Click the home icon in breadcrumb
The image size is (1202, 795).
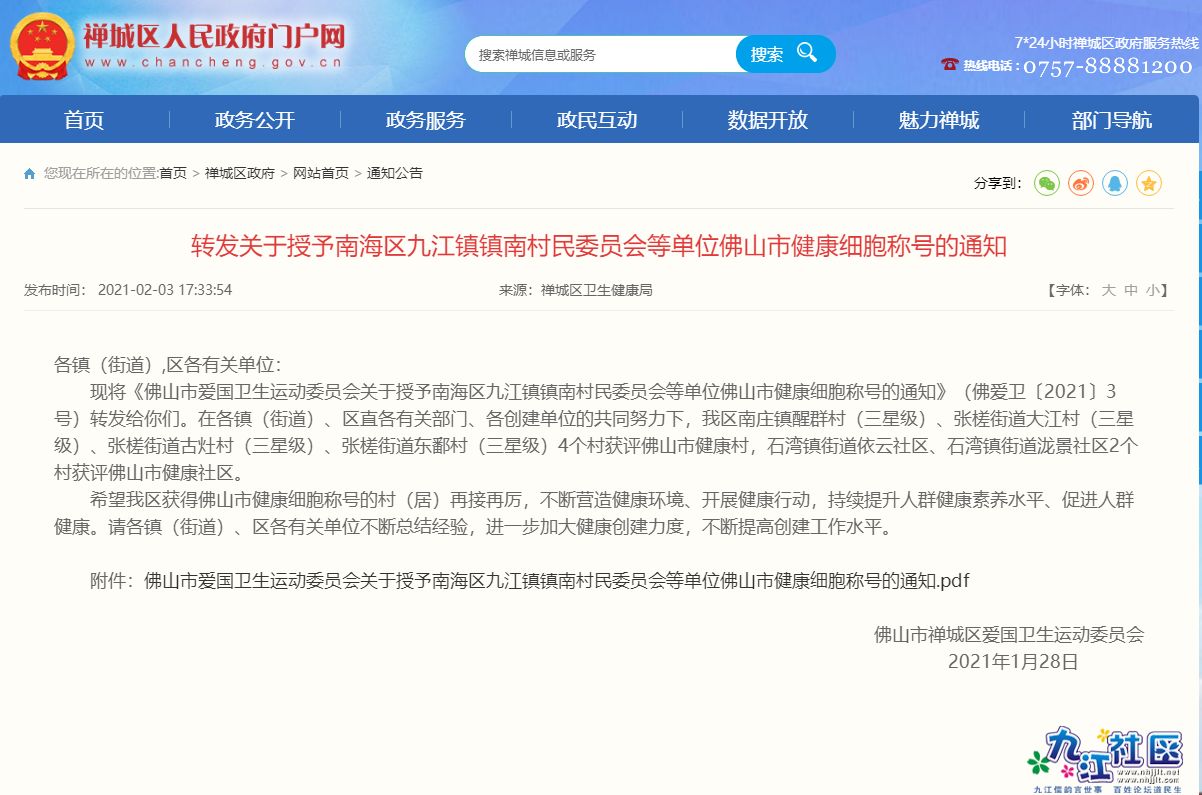click(30, 174)
